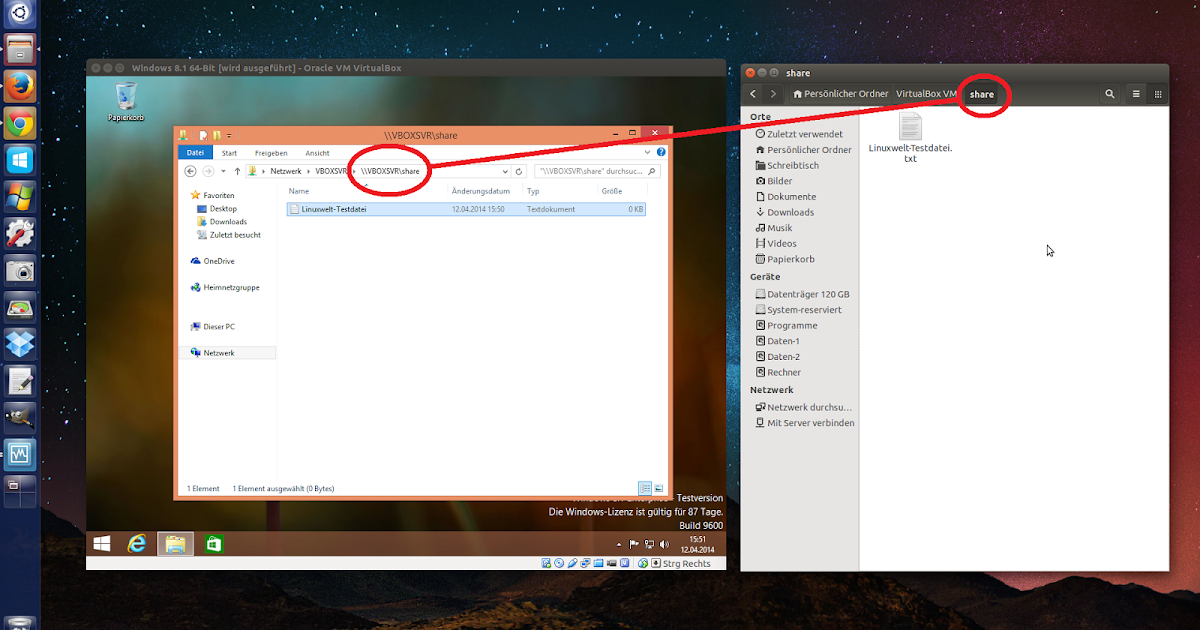Refresh the Explorer address bar
This screenshot has width=1200, height=630.
519,171
